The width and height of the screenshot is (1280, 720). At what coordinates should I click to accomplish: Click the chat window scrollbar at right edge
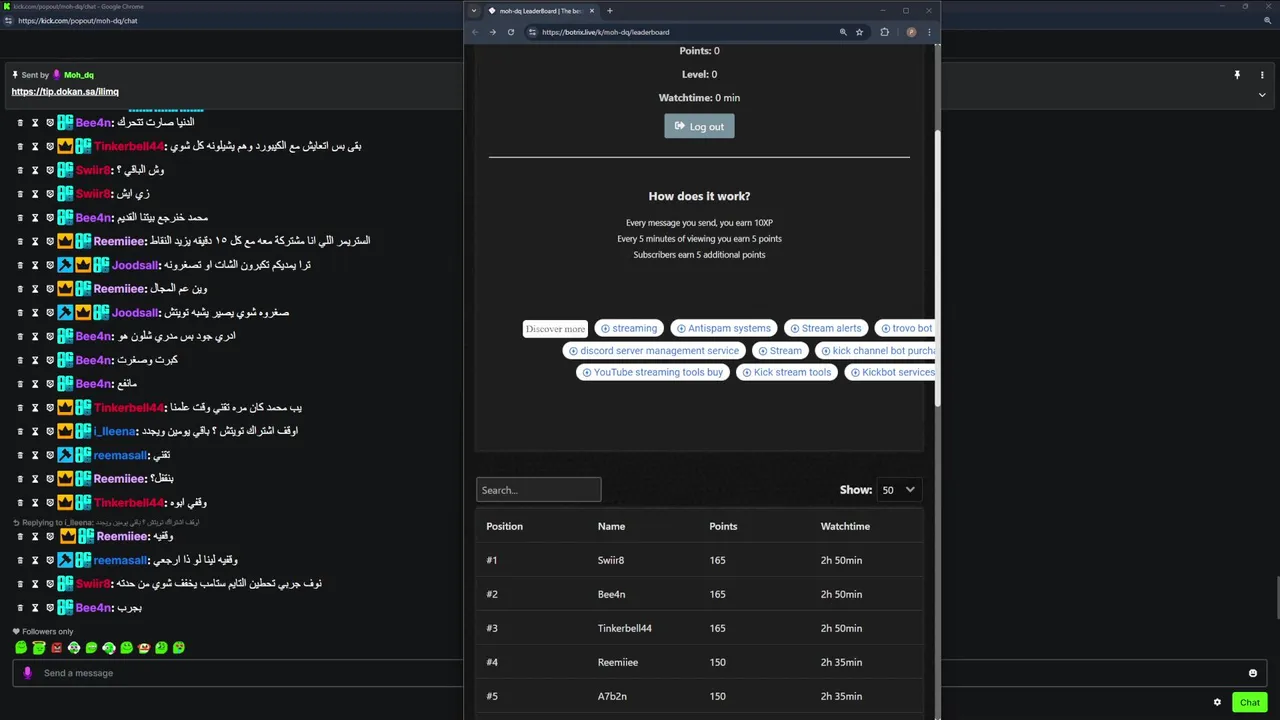tap(1276, 600)
